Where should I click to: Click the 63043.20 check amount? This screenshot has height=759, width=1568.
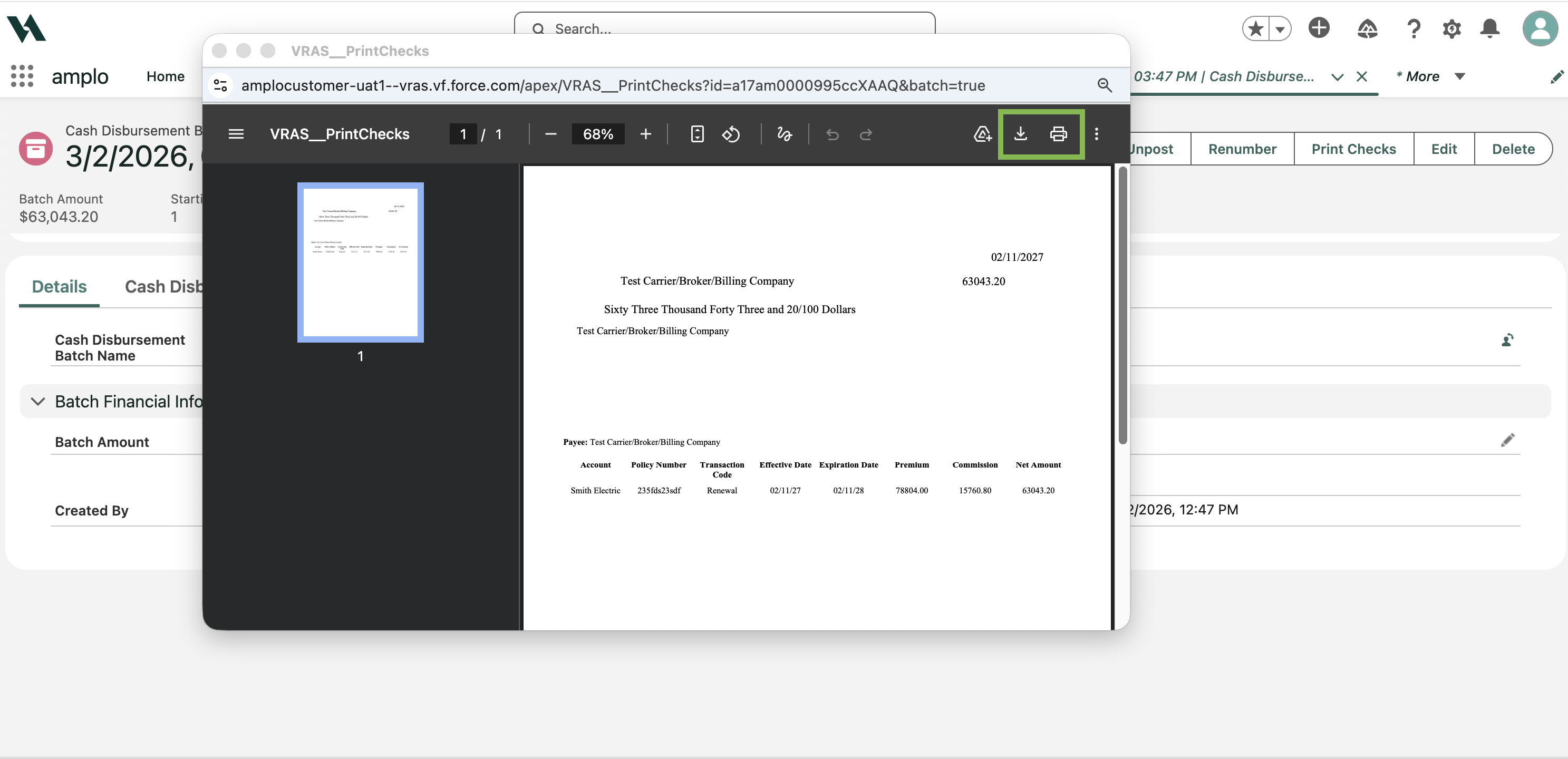pyautogui.click(x=983, y=281)
